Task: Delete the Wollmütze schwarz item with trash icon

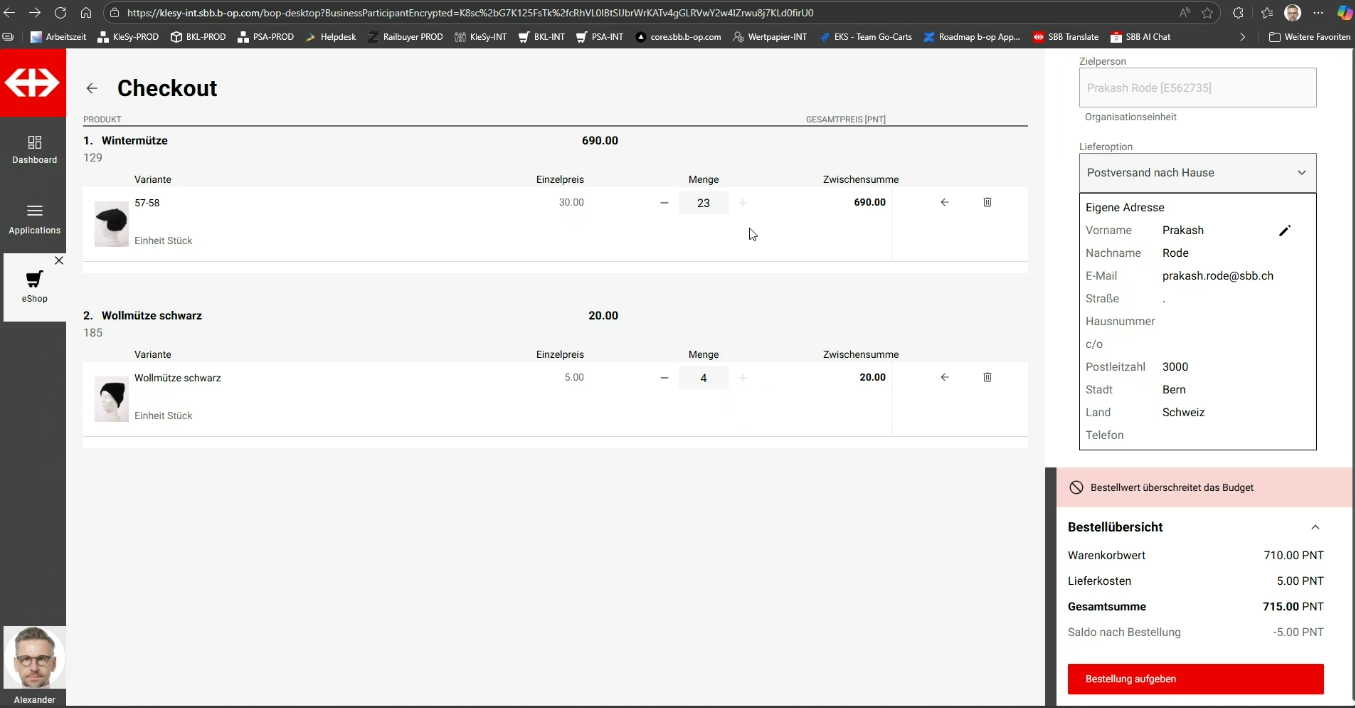Action: tap(987, 378)
